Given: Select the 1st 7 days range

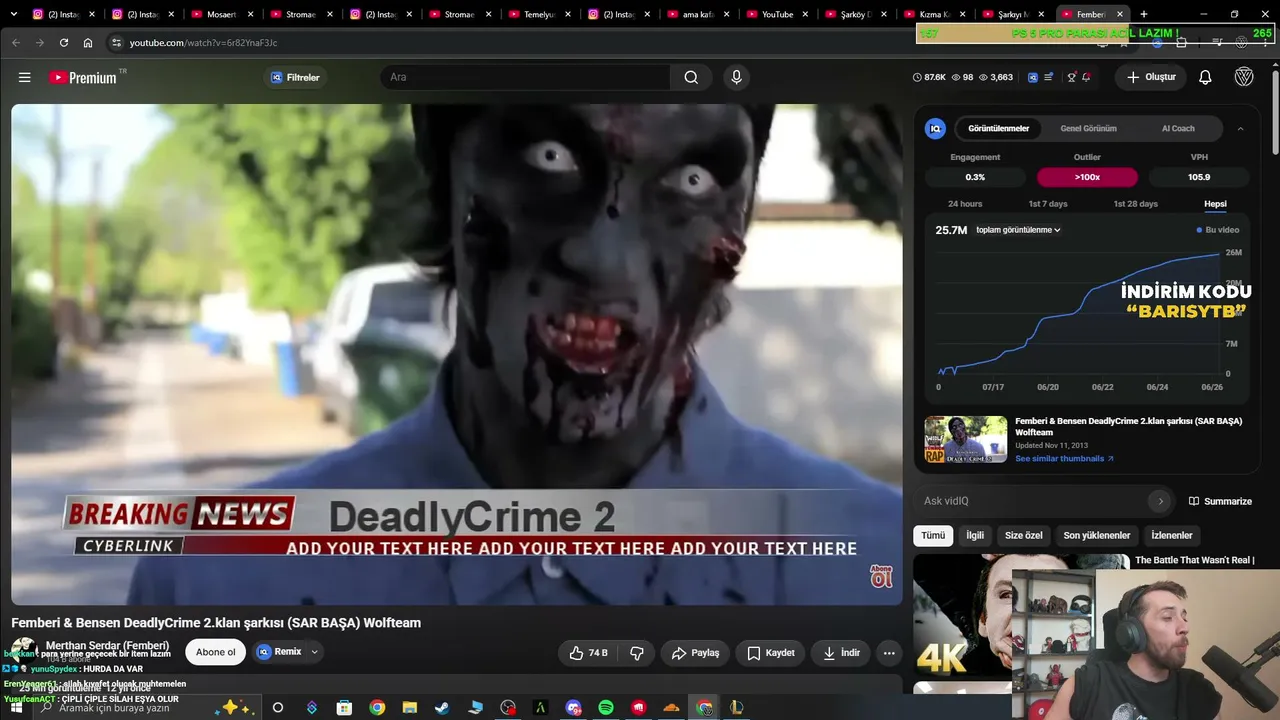Looking at the screenshot, I should coord(1048,204).
